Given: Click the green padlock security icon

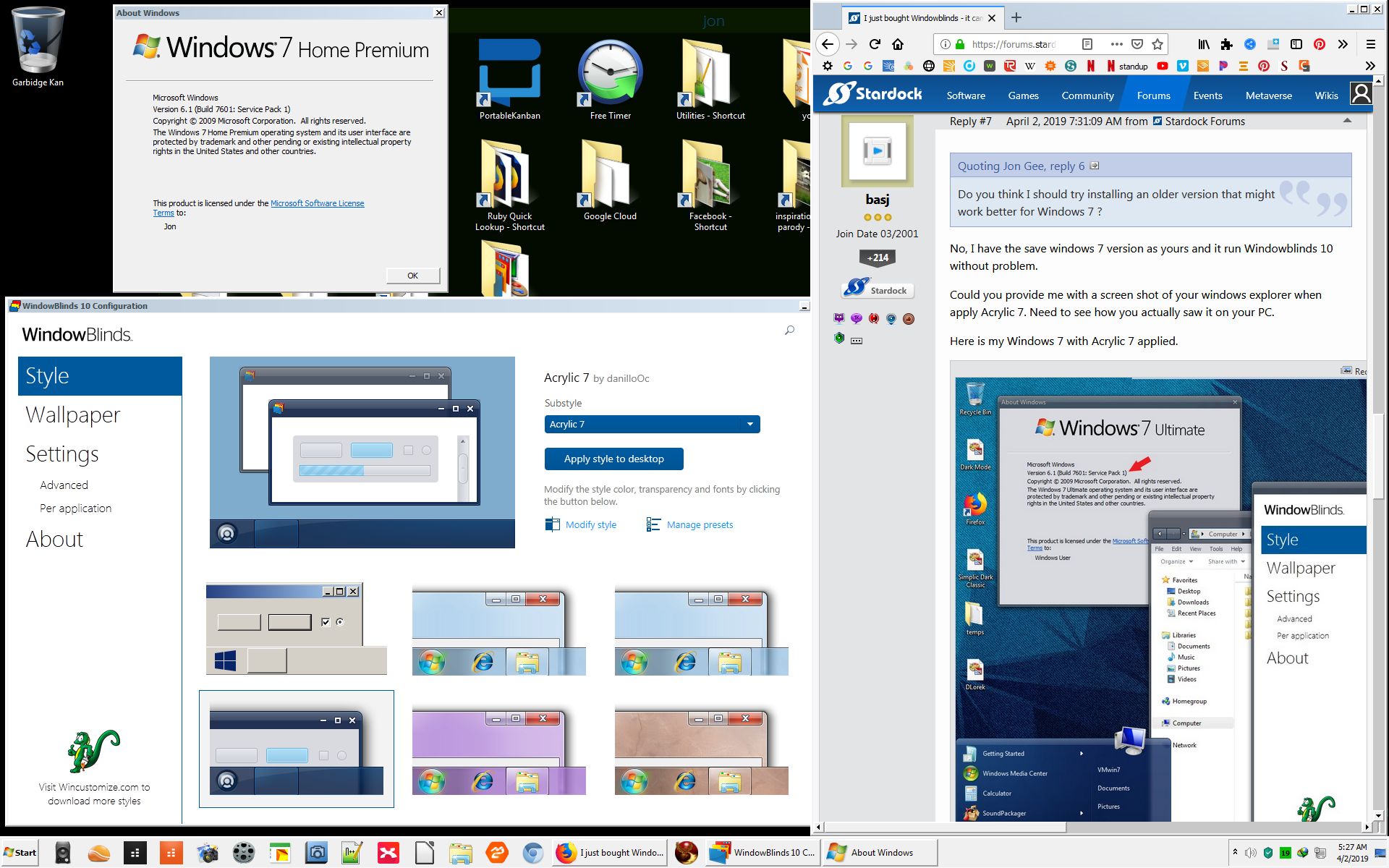Looking at the screenshot, I should [960, 44].
